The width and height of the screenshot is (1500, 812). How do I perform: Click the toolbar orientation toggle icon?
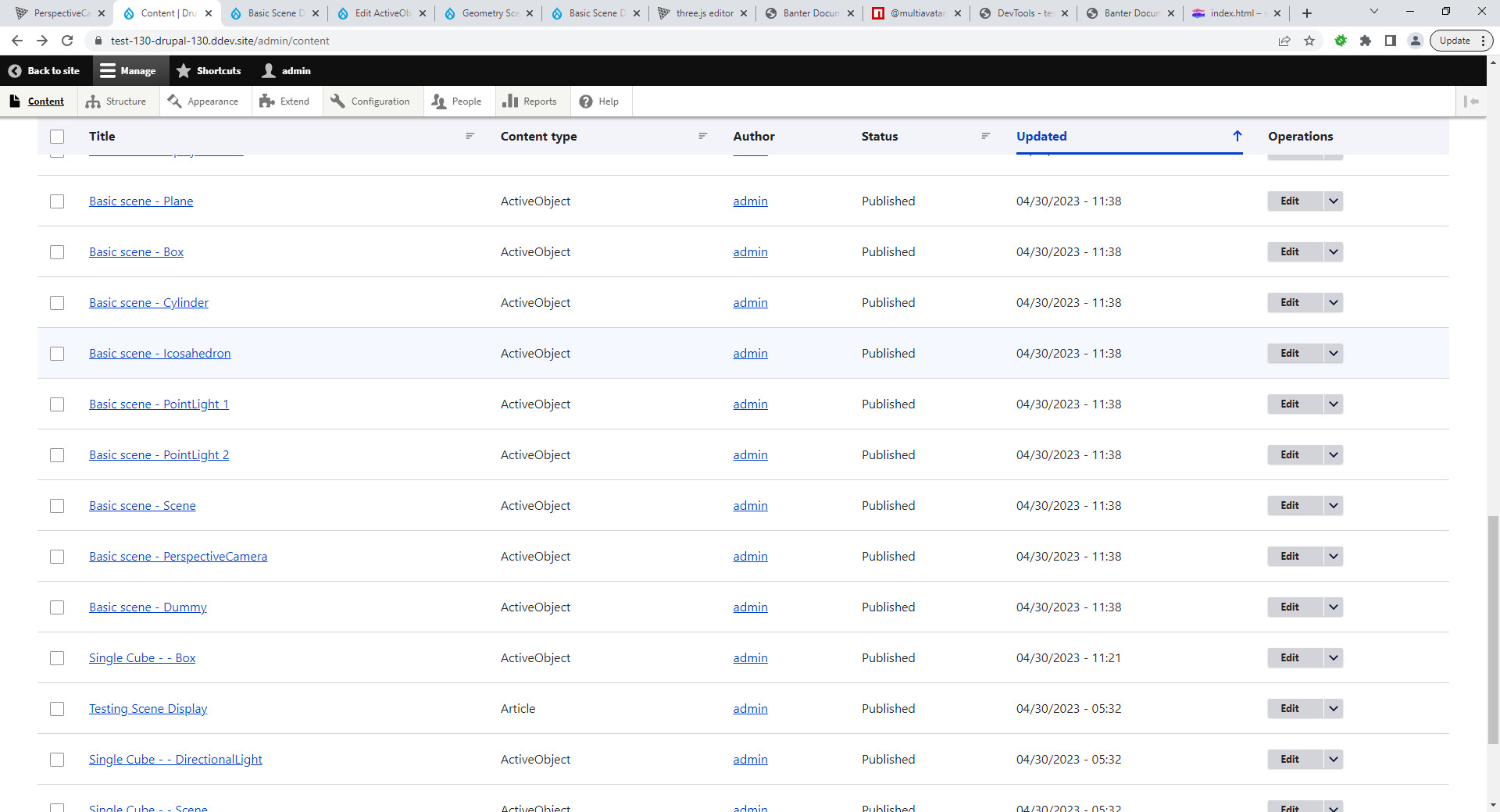tap(1471, 101)
